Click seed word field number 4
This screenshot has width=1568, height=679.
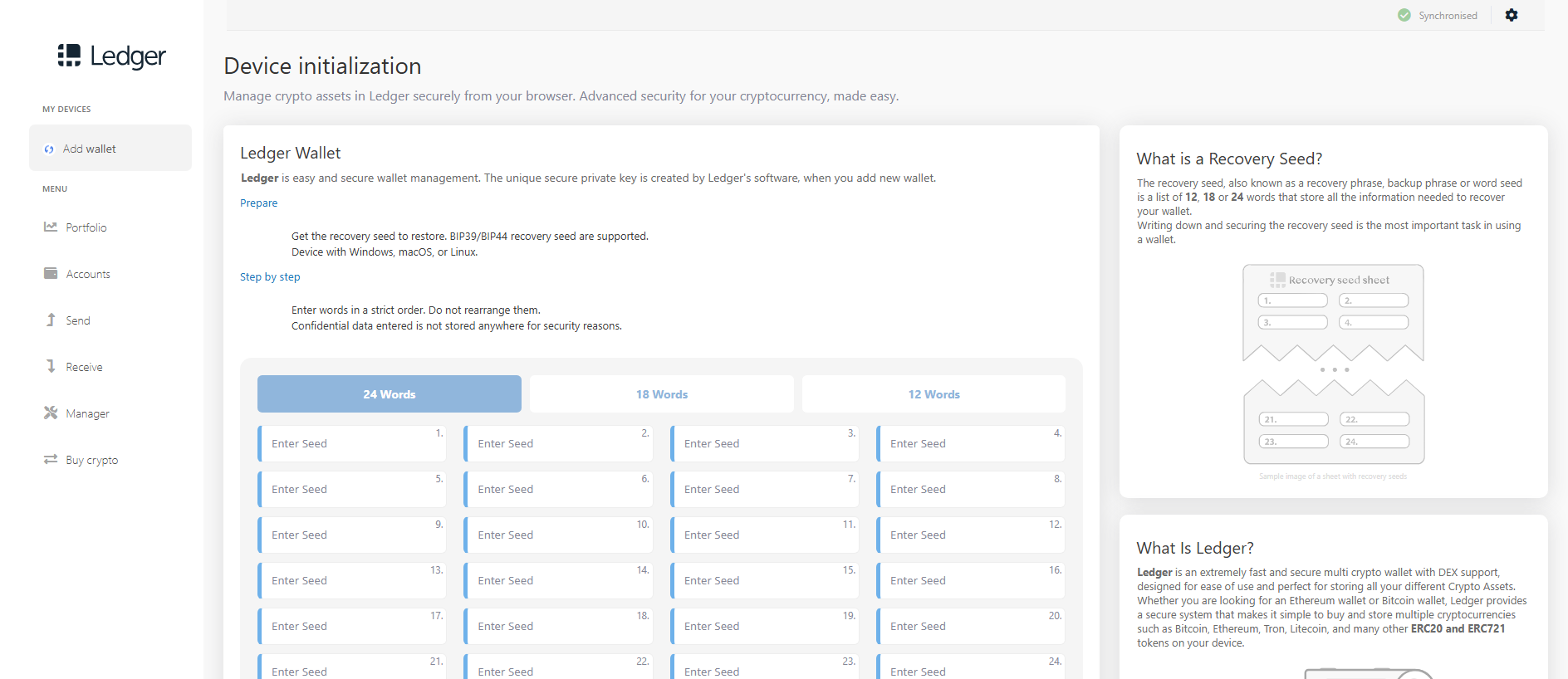pos(971,443)
